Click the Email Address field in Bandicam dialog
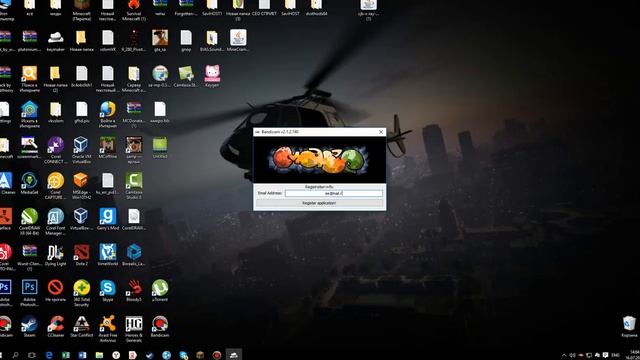The image size is (640, 360). tap(333, 193)
